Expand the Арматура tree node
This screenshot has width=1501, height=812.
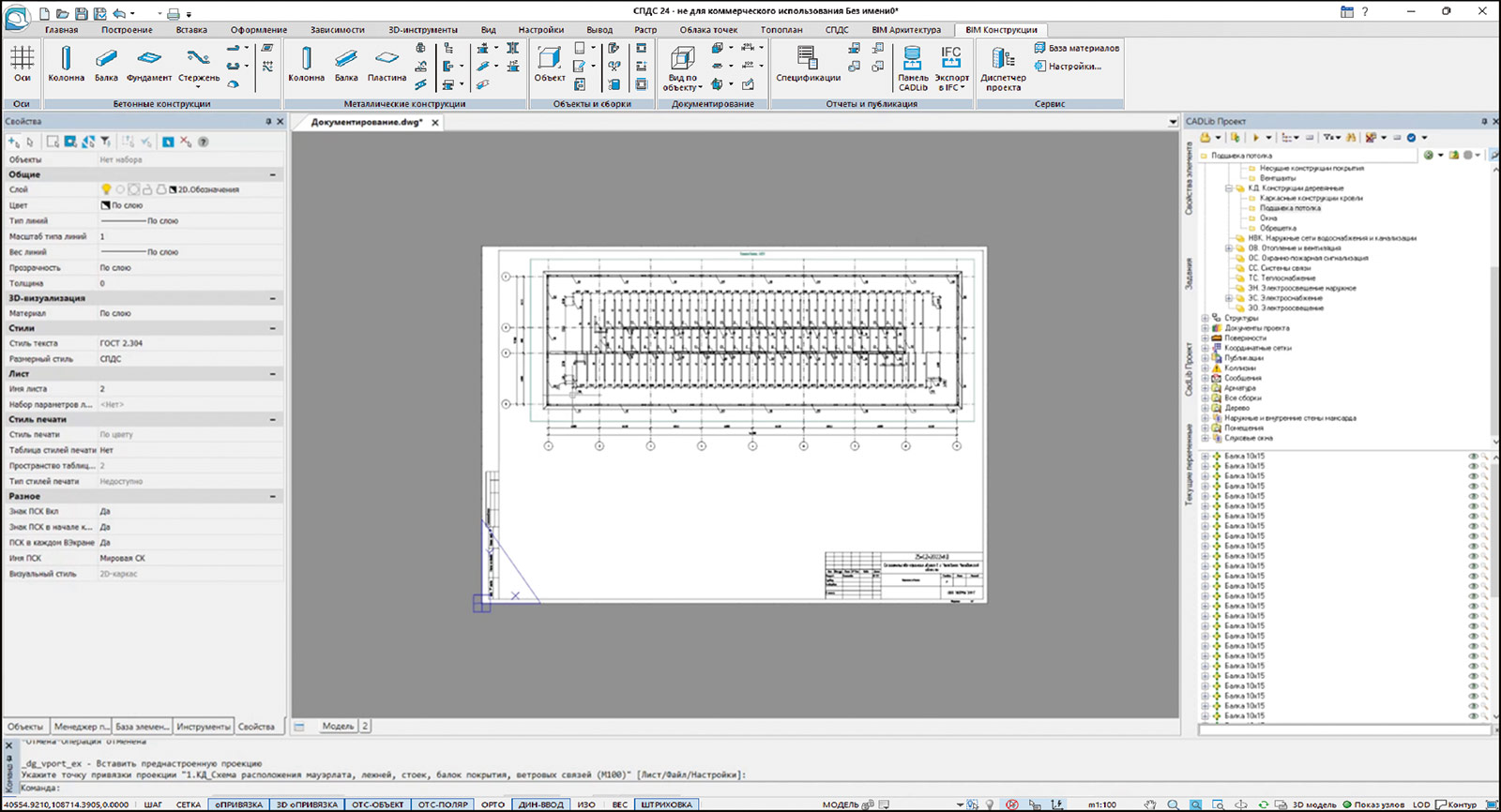pos(1205,388)
